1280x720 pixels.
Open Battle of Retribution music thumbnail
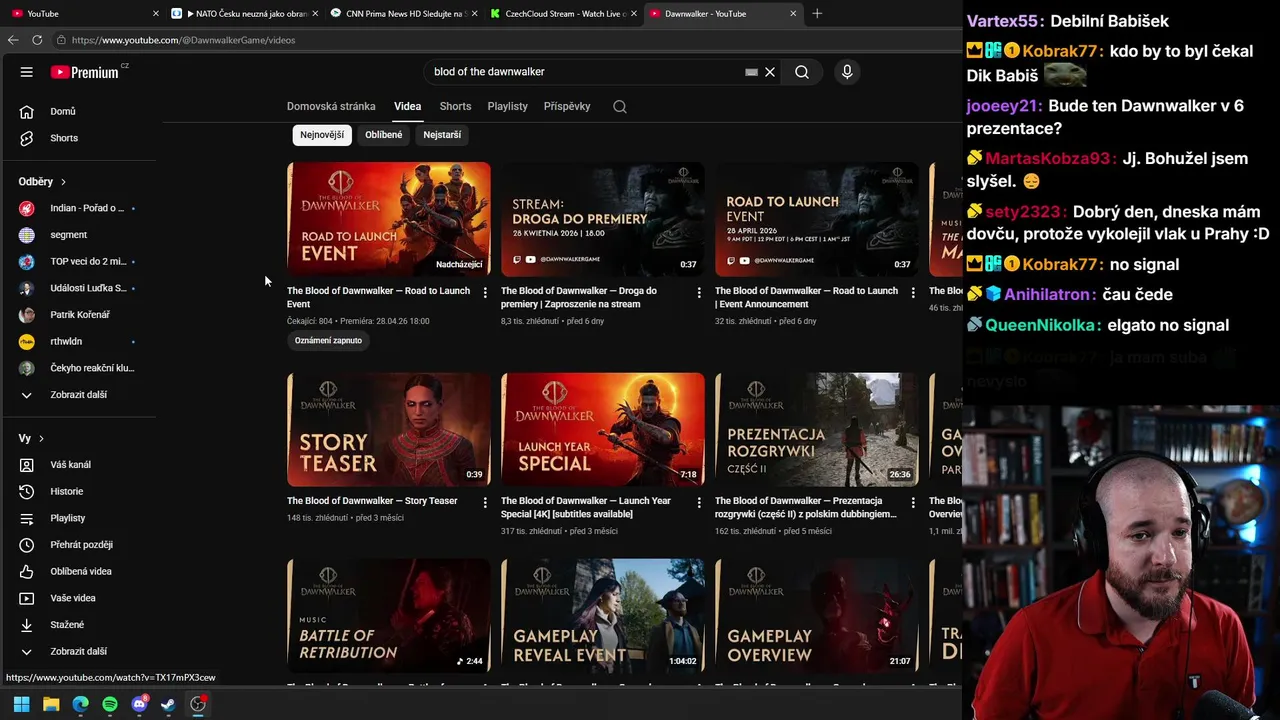point(389,616)
